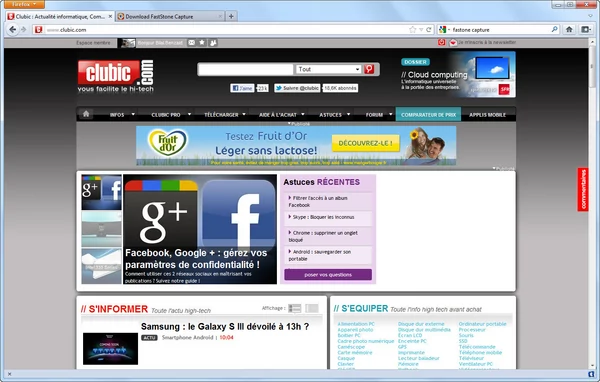
Task: Click the red search button on Clubic
Action: [369, 69]
